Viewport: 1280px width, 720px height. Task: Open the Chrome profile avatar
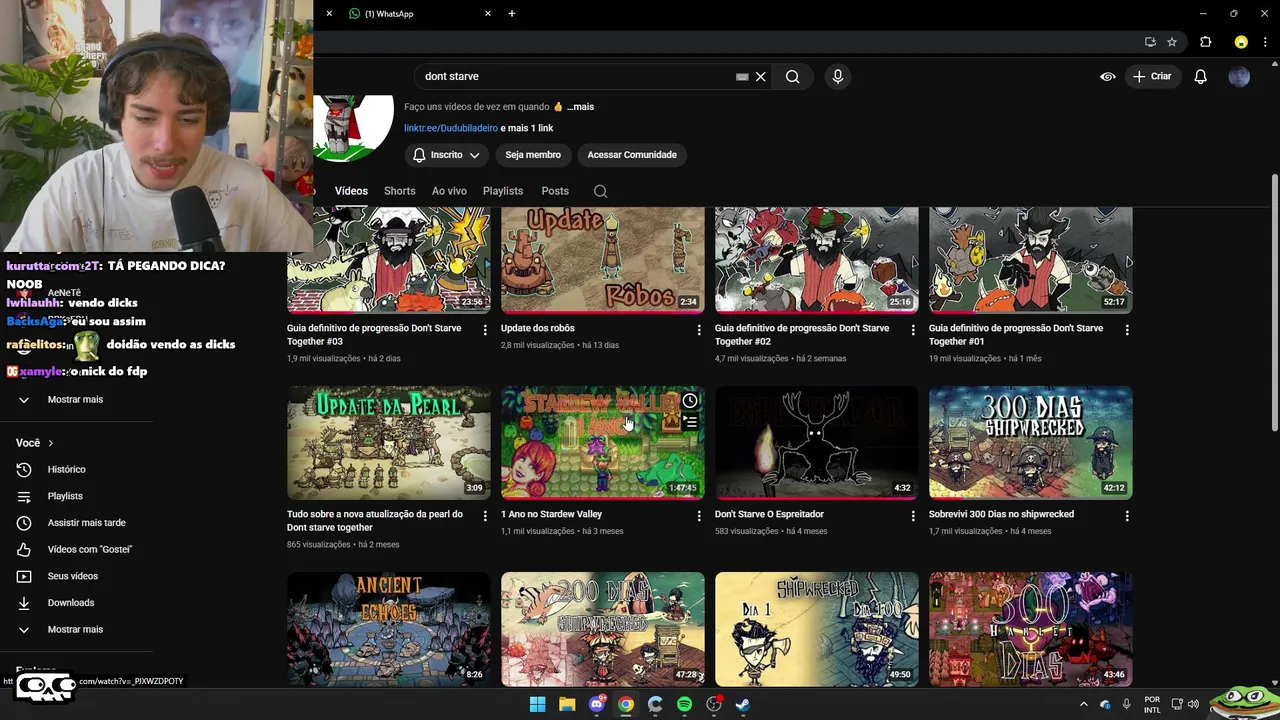click(x=1241, y=42)
